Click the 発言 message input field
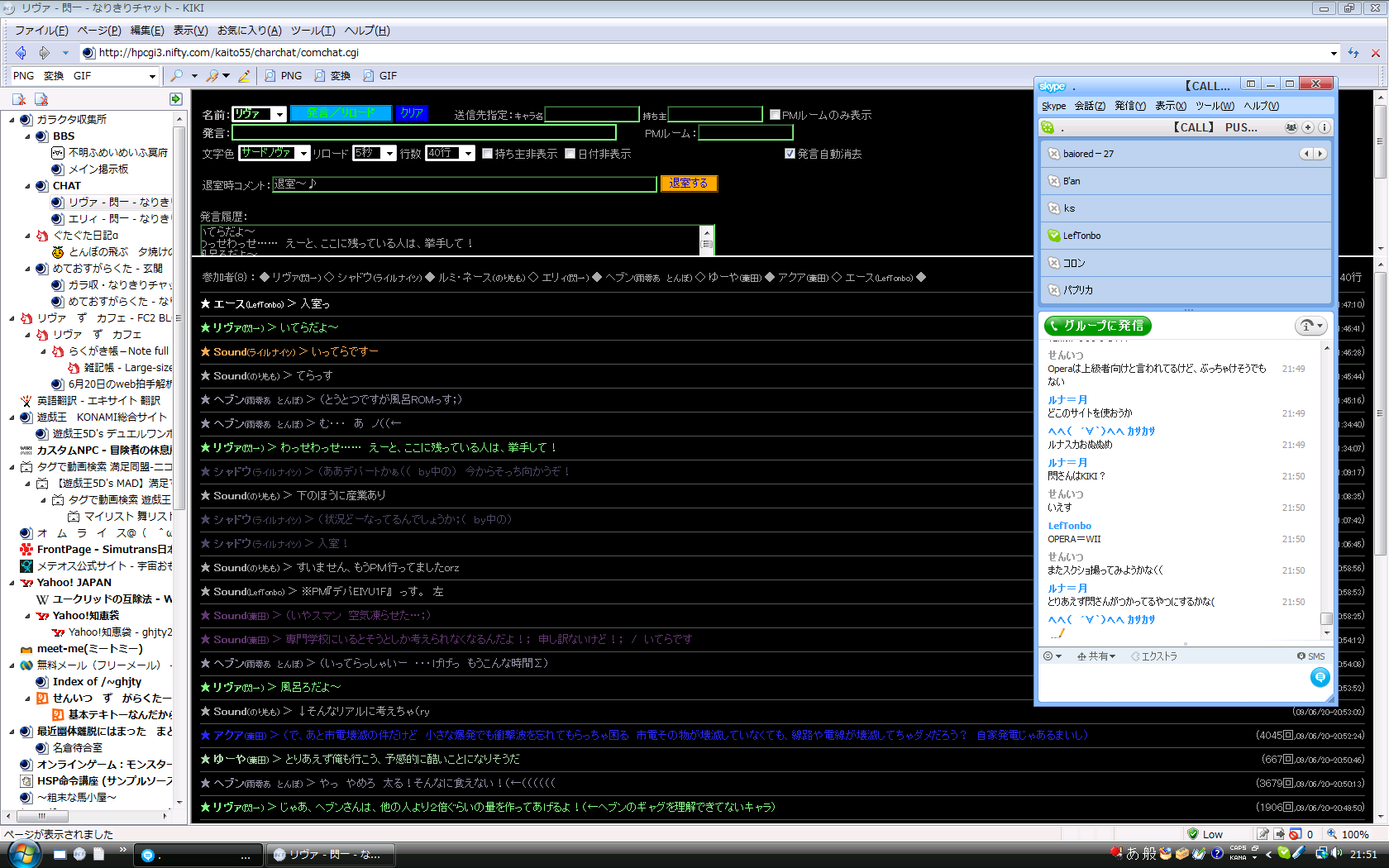The height and width of the screenshot is (868, 1389). click(423, 132)
